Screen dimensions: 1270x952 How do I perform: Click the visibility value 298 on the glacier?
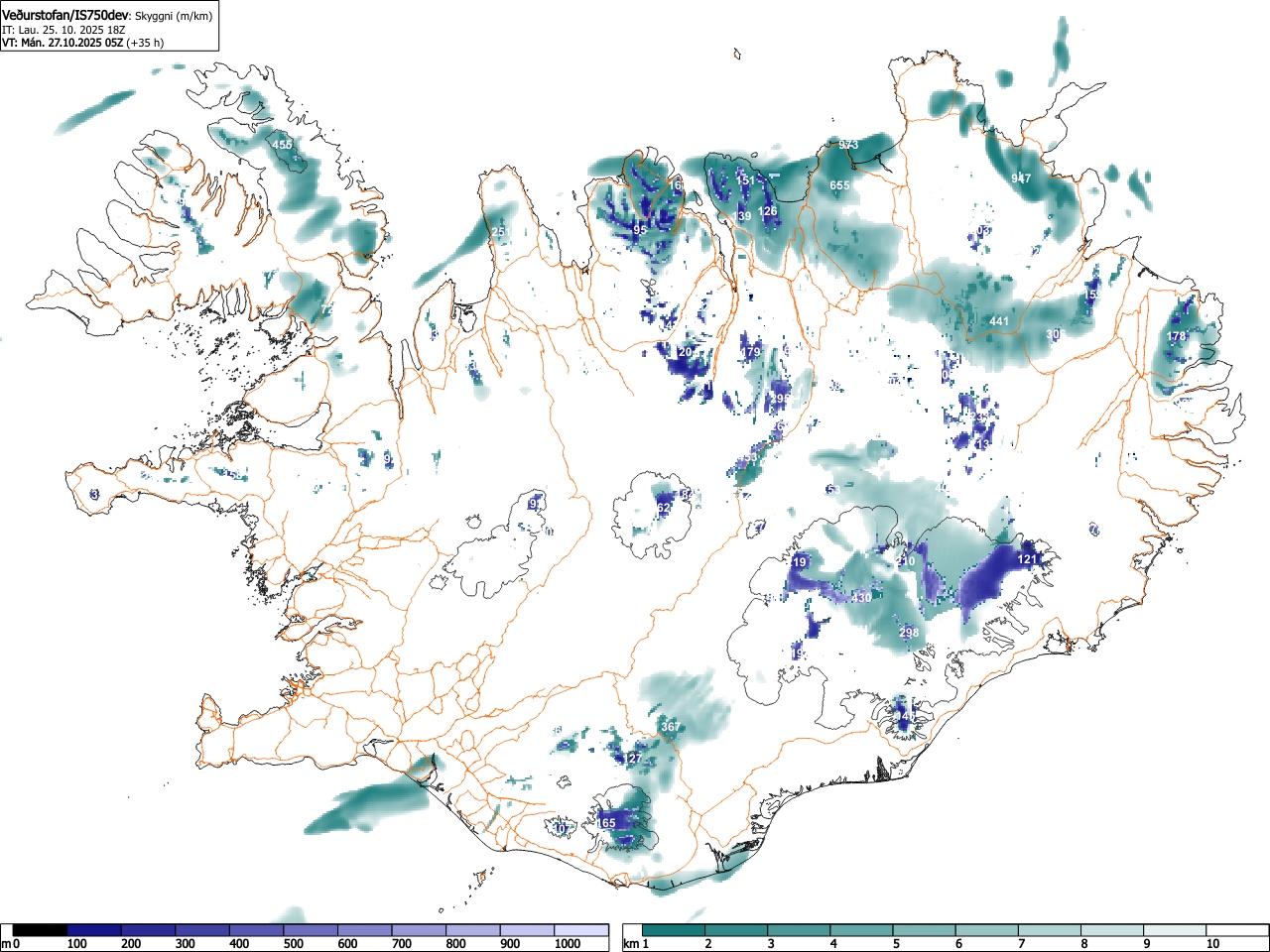pos(908,633)
